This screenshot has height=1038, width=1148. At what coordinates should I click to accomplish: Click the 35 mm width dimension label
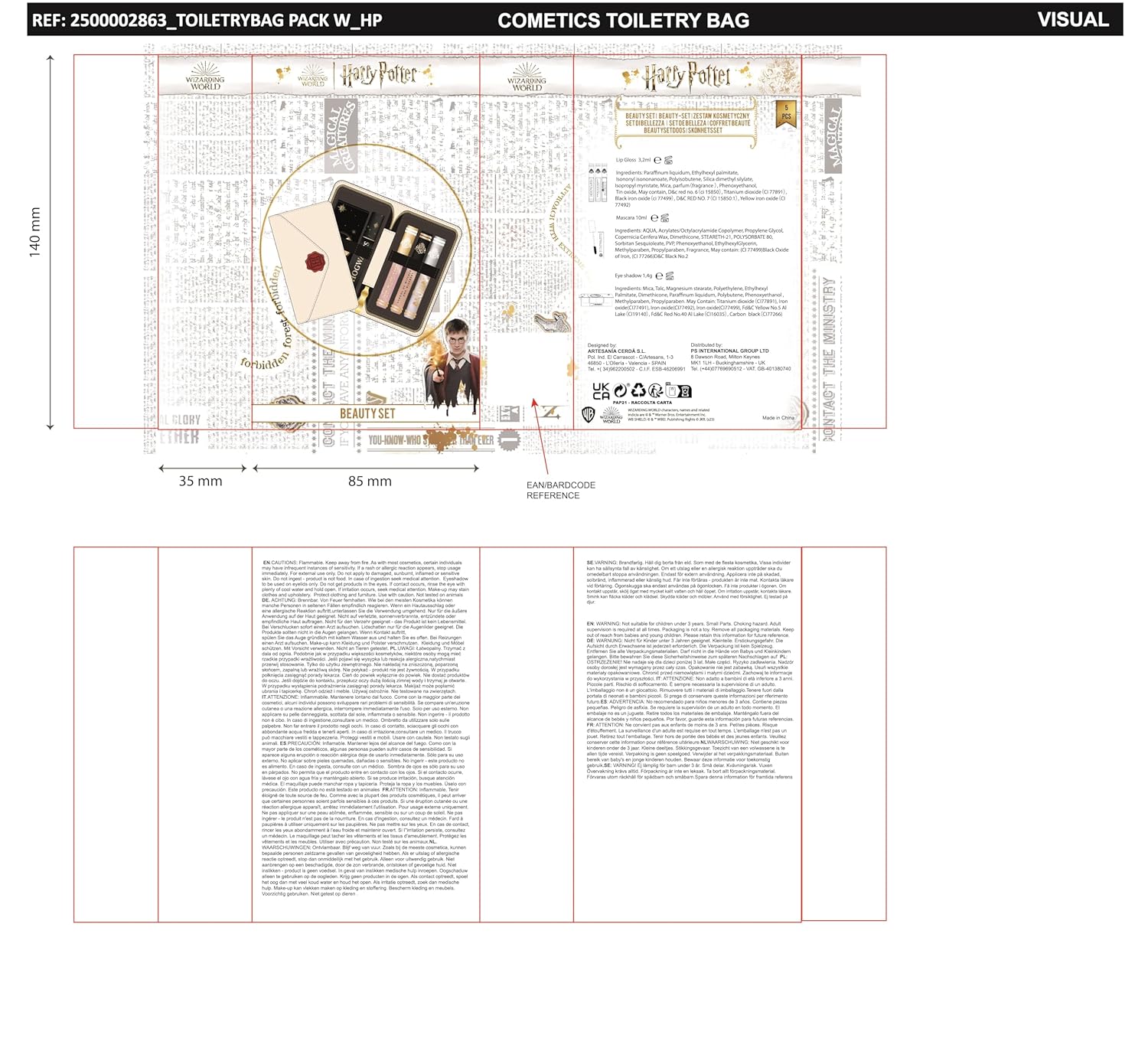[201, 481]
